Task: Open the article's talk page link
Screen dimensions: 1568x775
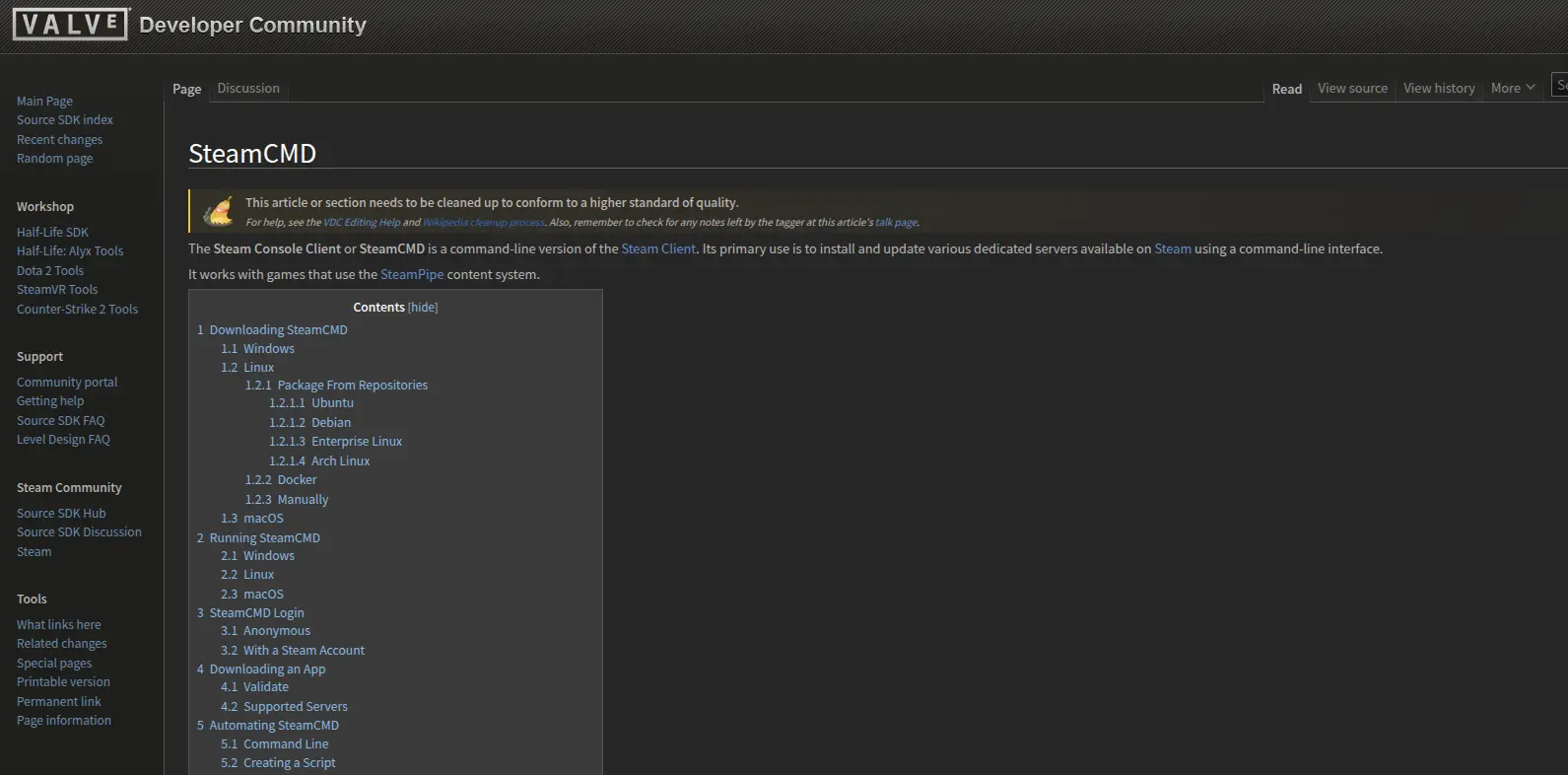Action: tap(896, 222)
